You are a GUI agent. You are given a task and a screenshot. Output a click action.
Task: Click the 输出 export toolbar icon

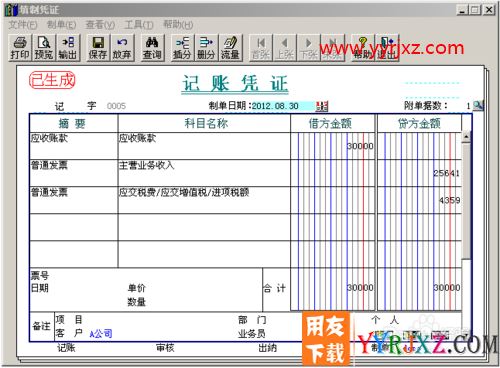pos(68,48)
